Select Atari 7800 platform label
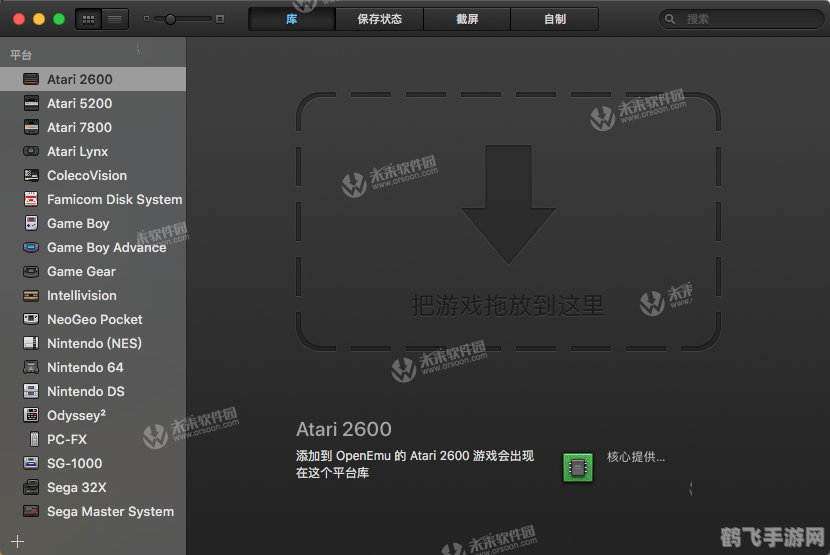Image resolution: width=830 pixels, height=555 pixels. click(79, 127)
